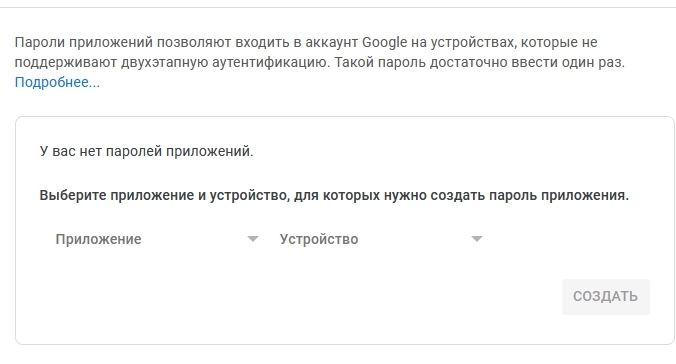Click the text У вас нет паролей приложений

147,151
